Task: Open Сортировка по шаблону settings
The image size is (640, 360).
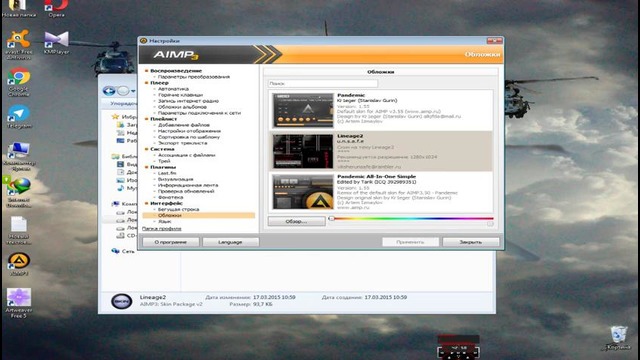Action: point(189,137)
